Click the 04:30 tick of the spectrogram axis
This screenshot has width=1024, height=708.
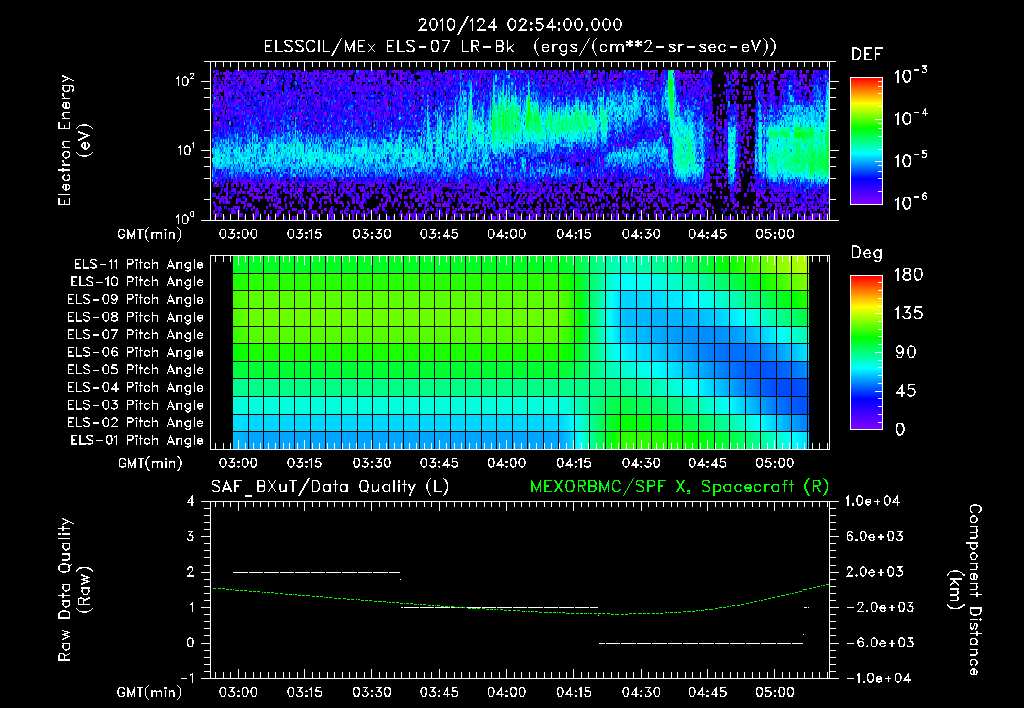point(641,234)
